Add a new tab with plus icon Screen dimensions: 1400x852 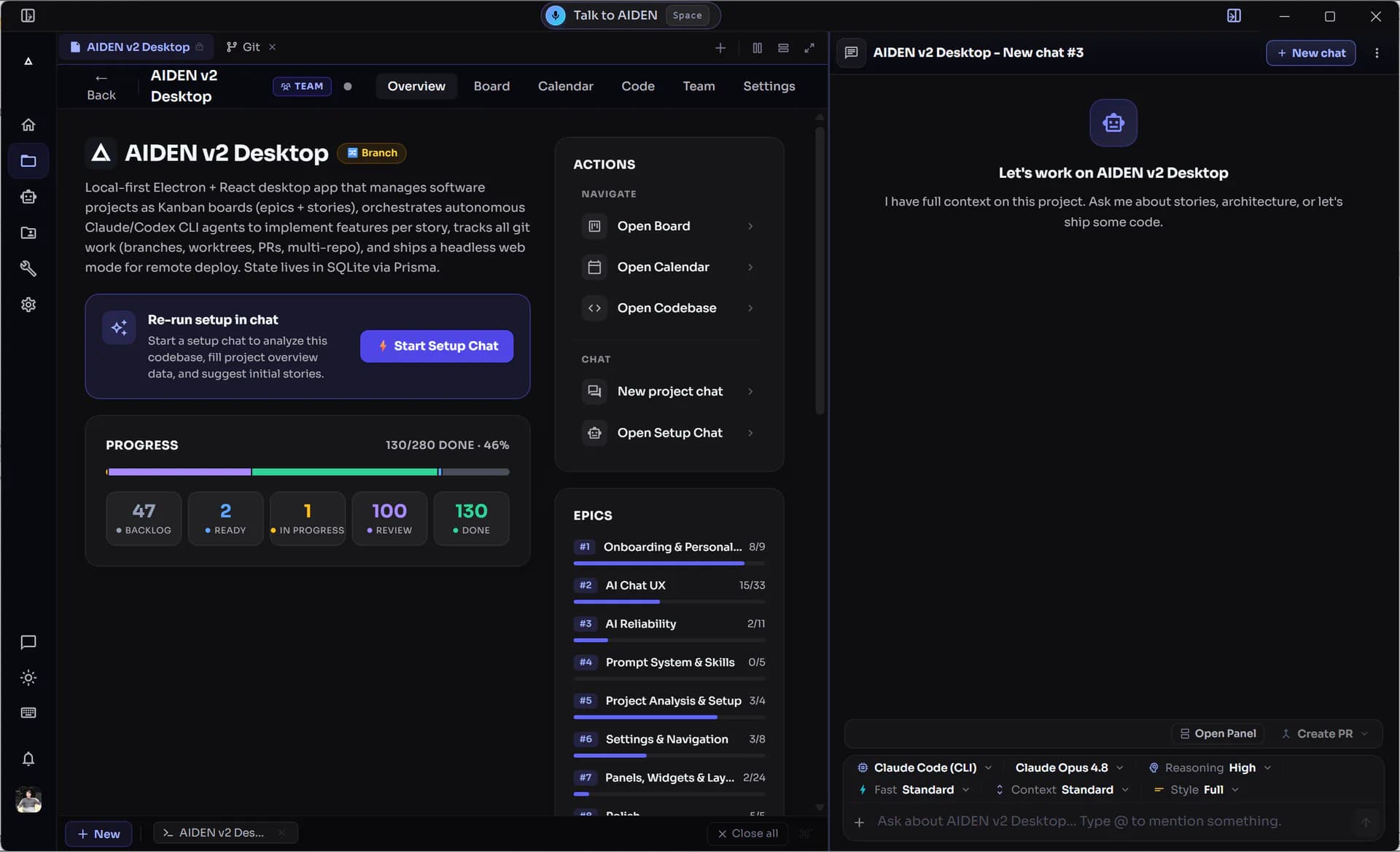click(x=720, y=47)
